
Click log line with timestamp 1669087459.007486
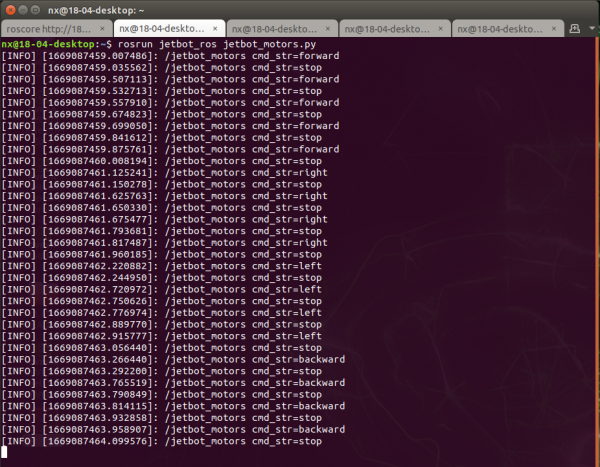click(x=170, y=56)
